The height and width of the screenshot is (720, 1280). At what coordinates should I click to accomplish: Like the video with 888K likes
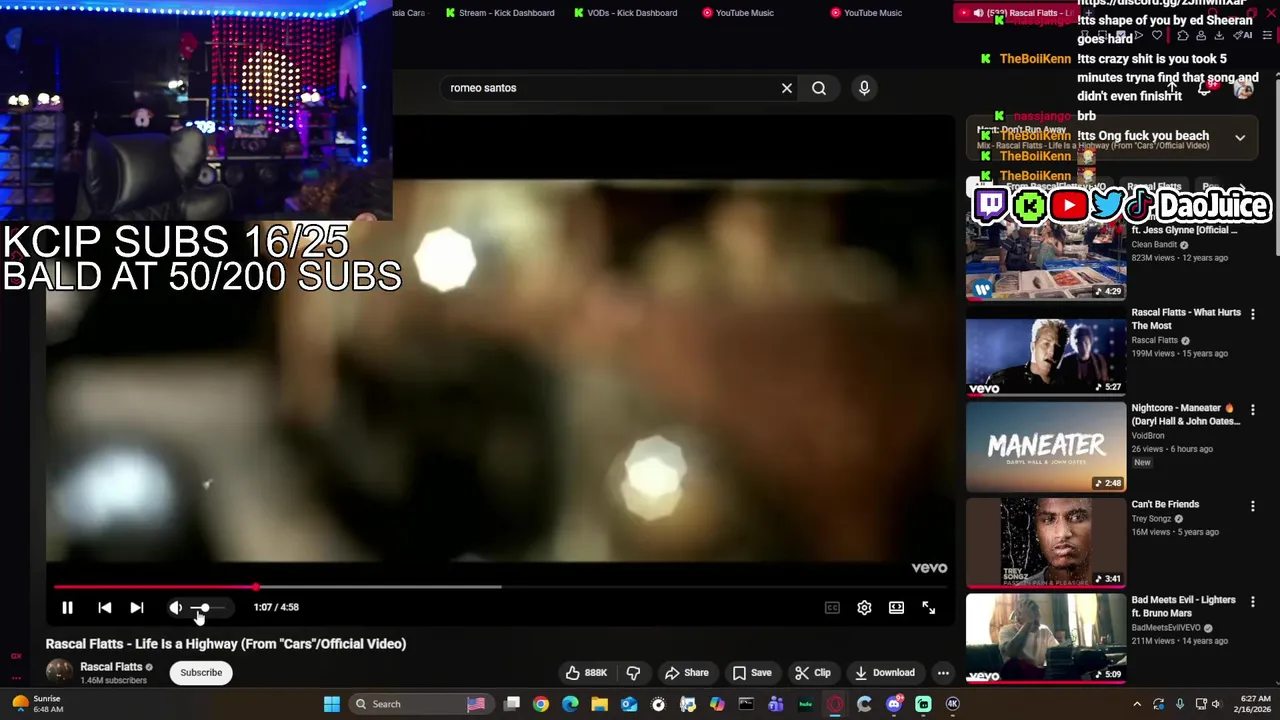tap(586, 673)
